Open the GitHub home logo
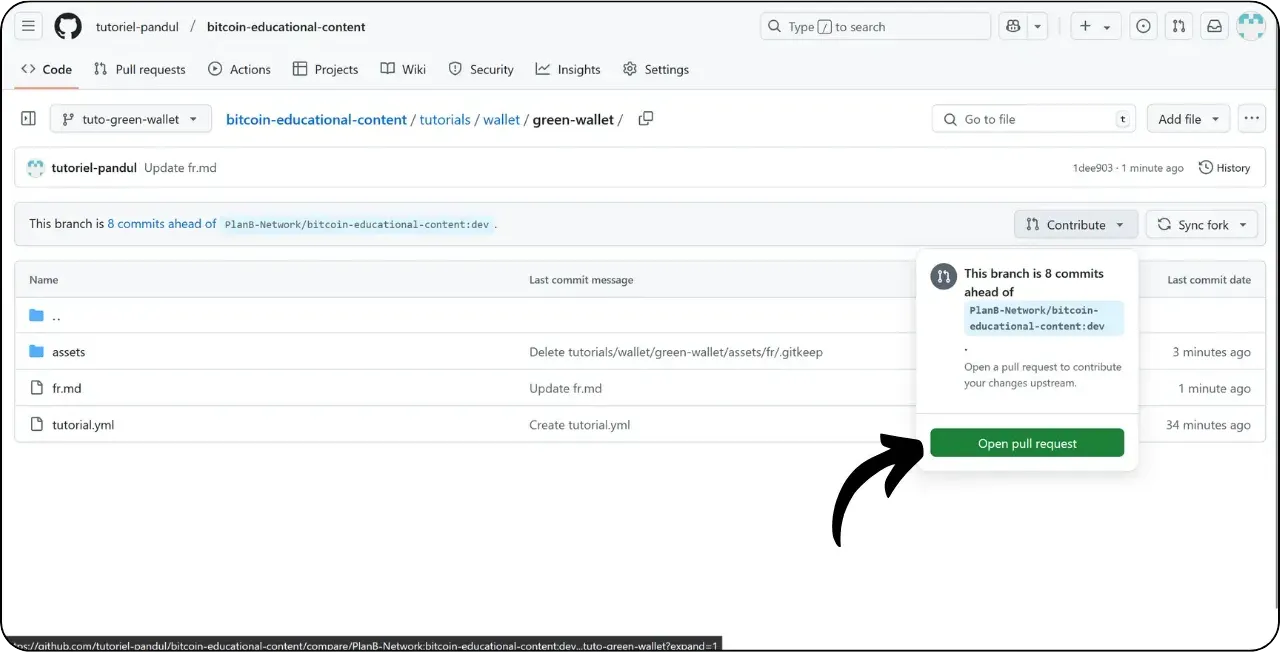 [67, 26]
